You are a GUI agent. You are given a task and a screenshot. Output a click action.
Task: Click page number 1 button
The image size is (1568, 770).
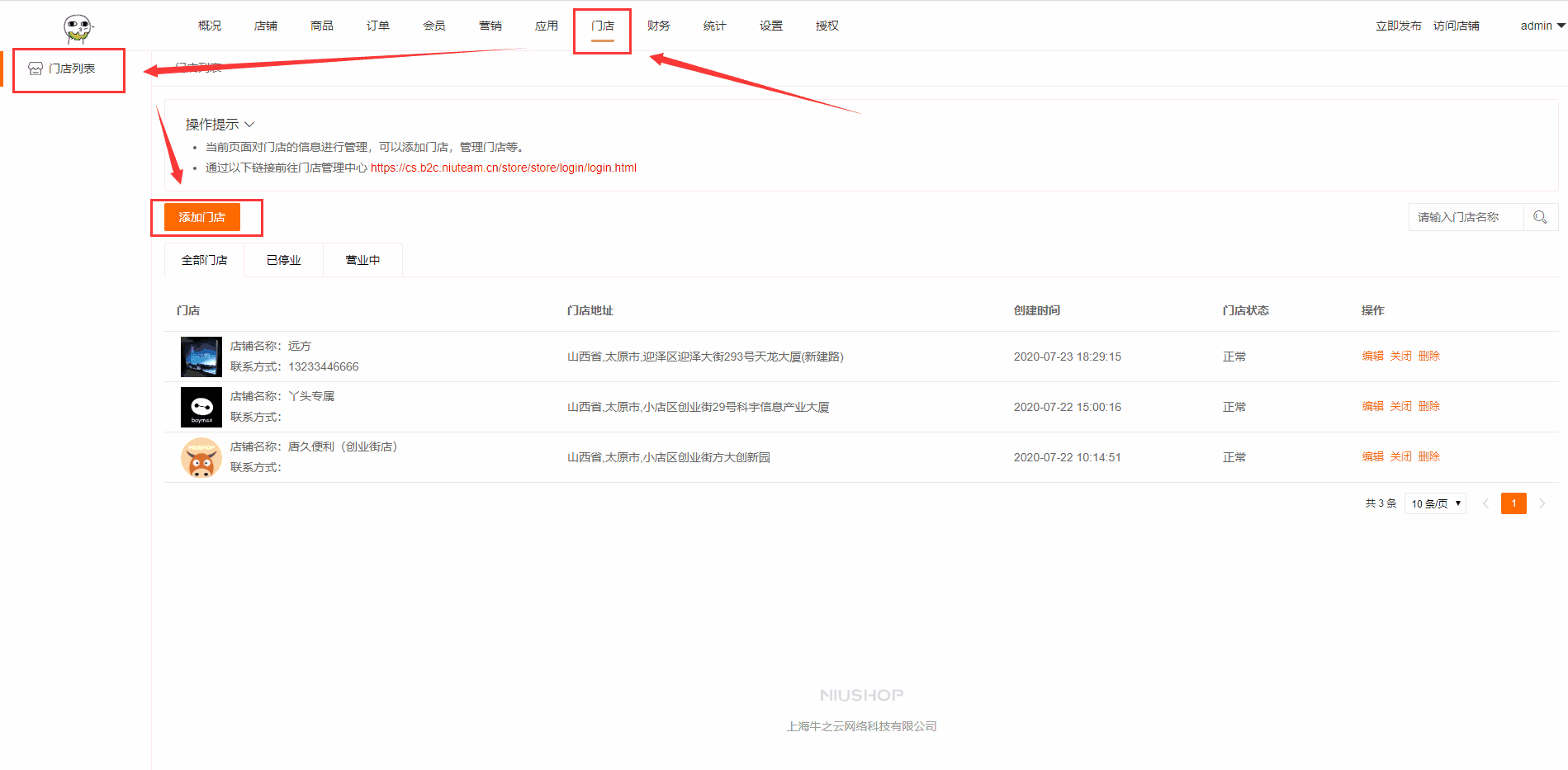[x=1514, y=503]
